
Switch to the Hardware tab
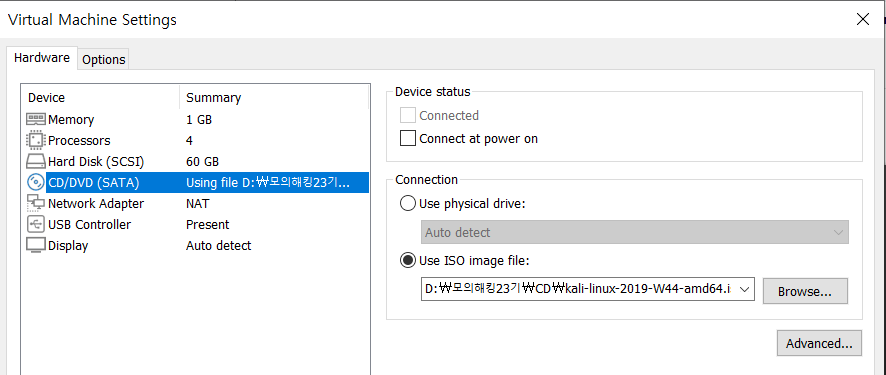(42, 58)
